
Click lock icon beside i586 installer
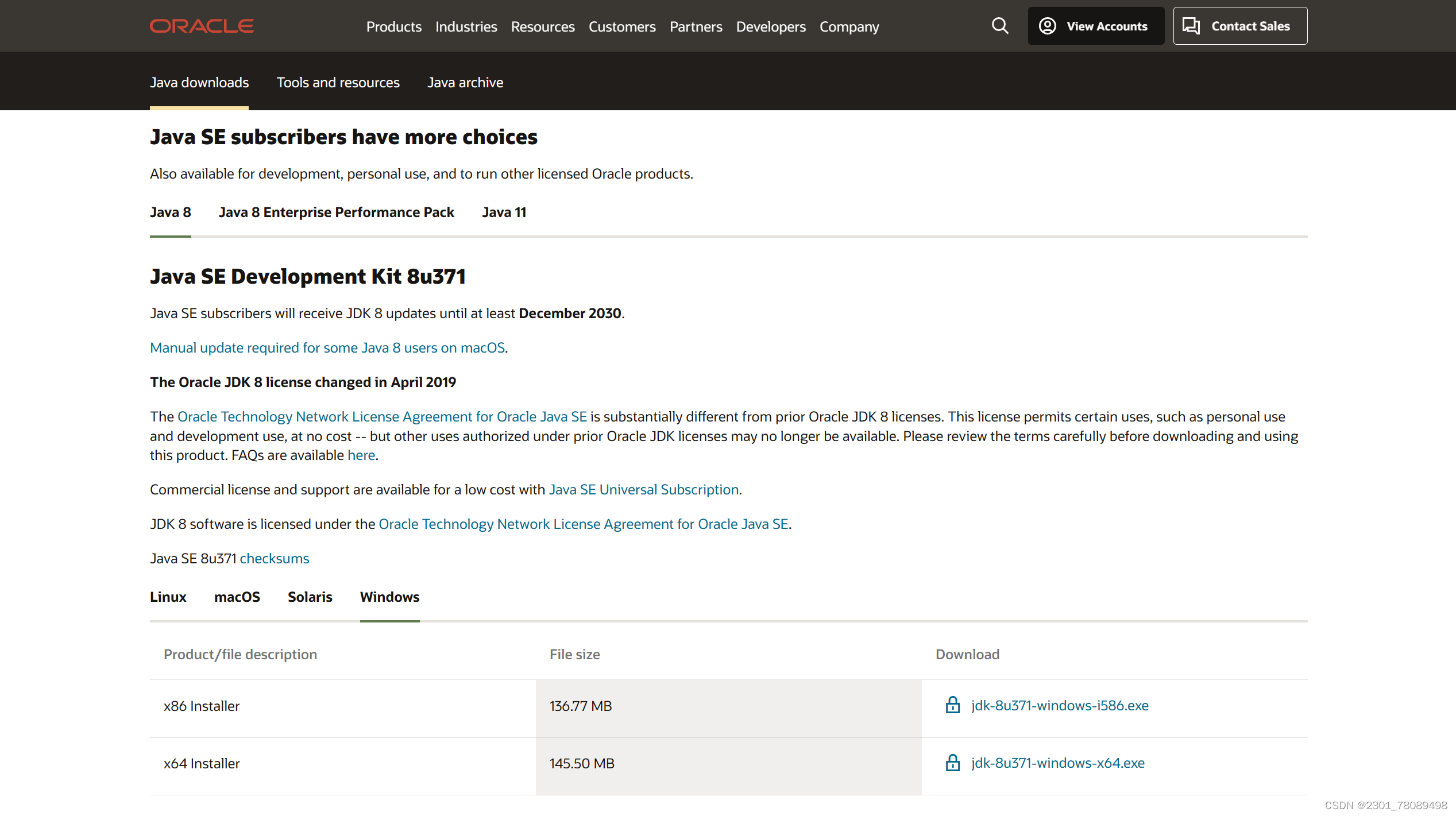point(952,705)
